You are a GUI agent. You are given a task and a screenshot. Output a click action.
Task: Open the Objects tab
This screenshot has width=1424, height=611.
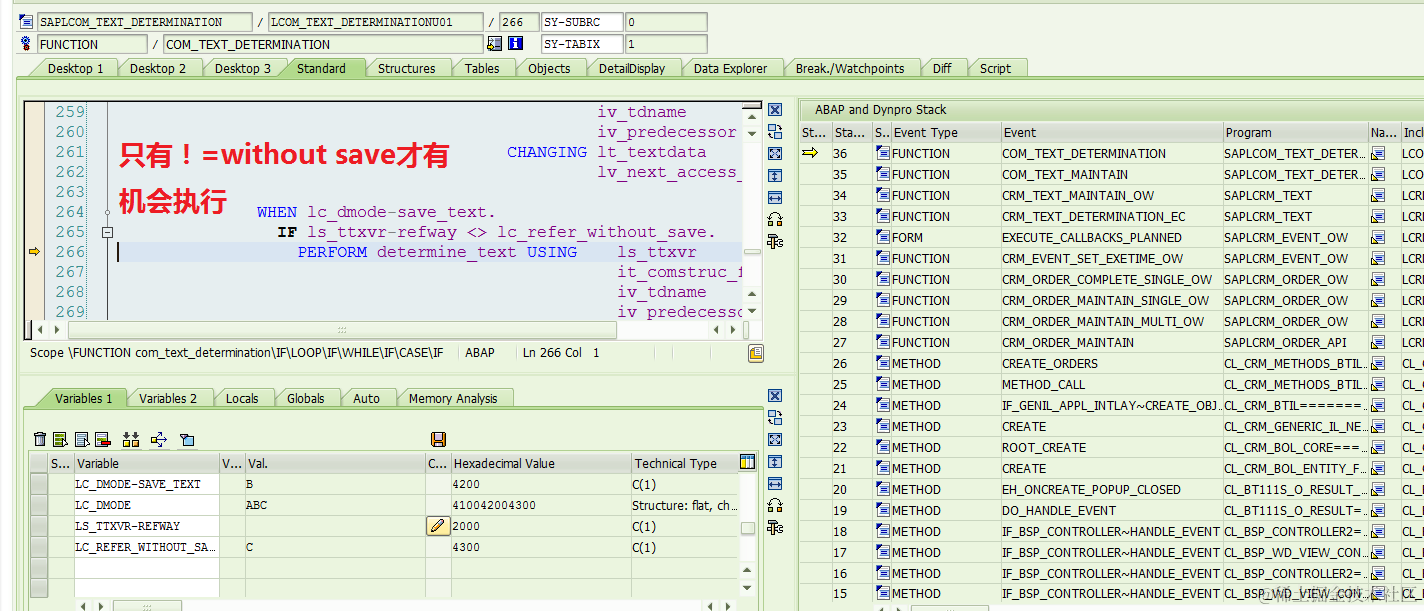(x=549, y=68)
